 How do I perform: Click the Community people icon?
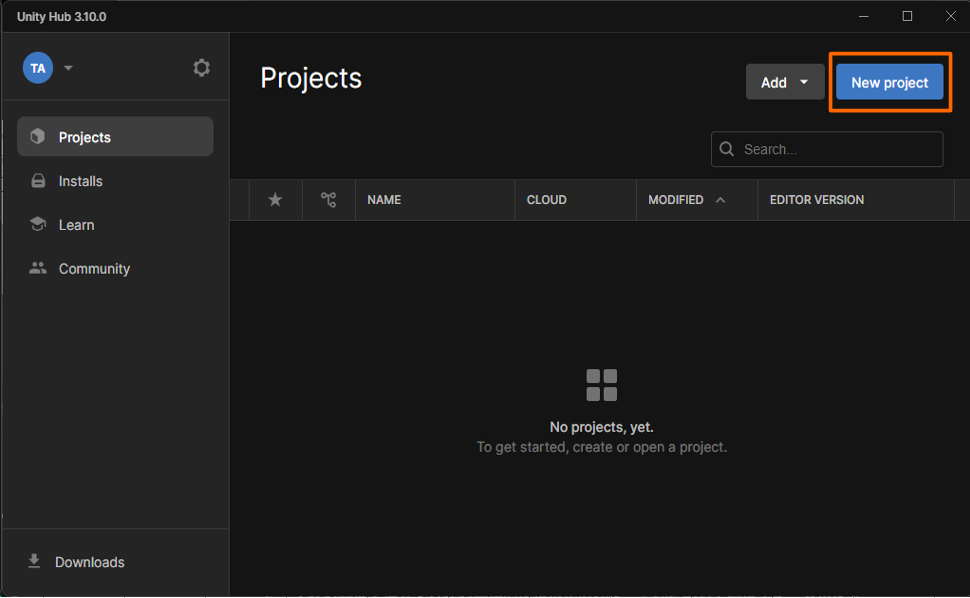coord(38,268)
